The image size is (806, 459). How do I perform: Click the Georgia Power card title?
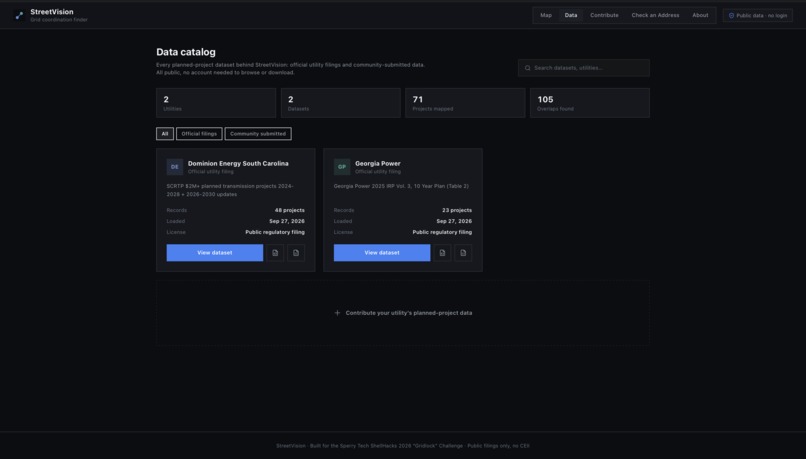378,163
